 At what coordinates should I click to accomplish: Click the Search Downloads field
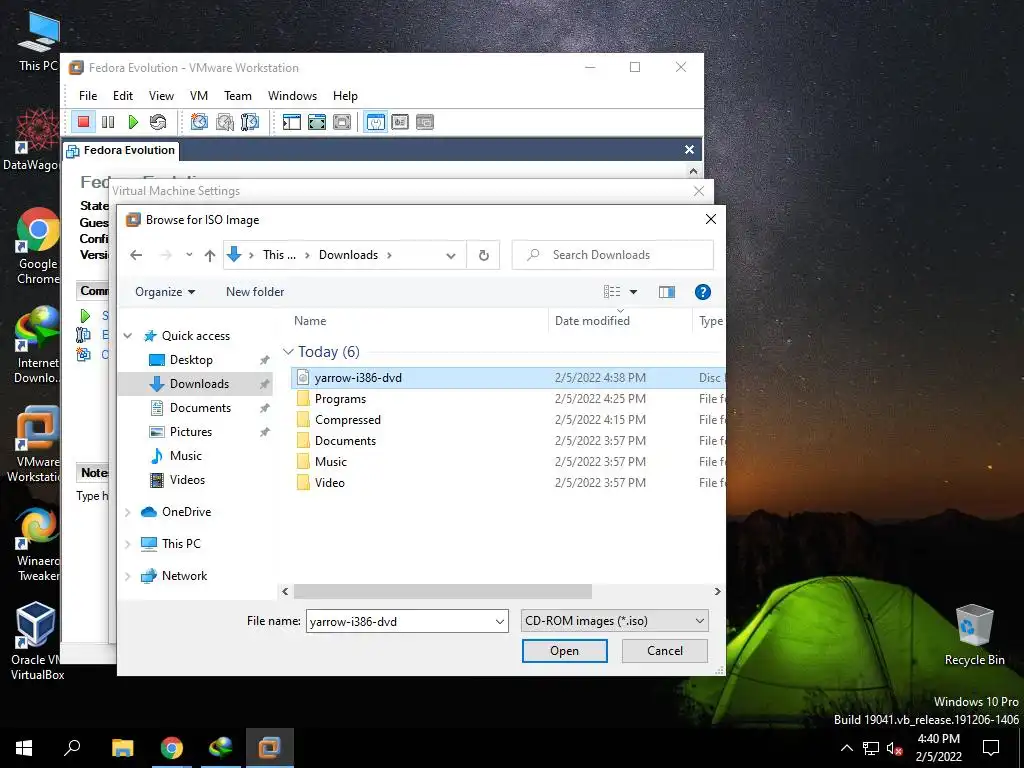(x=613, y=255)
